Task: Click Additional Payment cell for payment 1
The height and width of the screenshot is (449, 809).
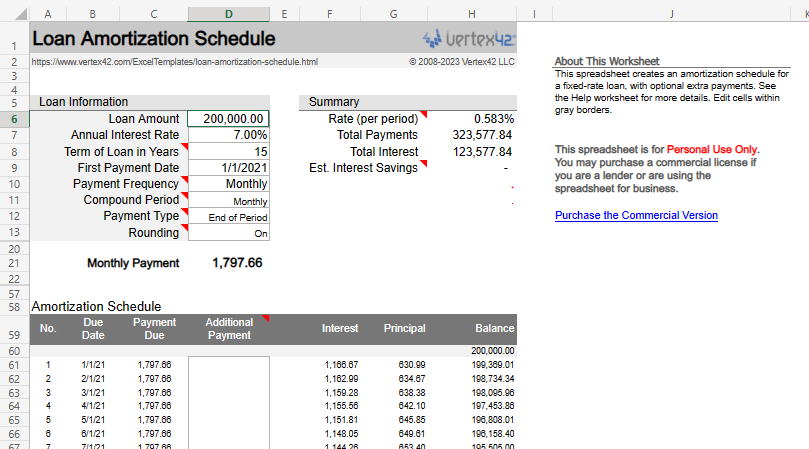Action: (x=228, y=365)
